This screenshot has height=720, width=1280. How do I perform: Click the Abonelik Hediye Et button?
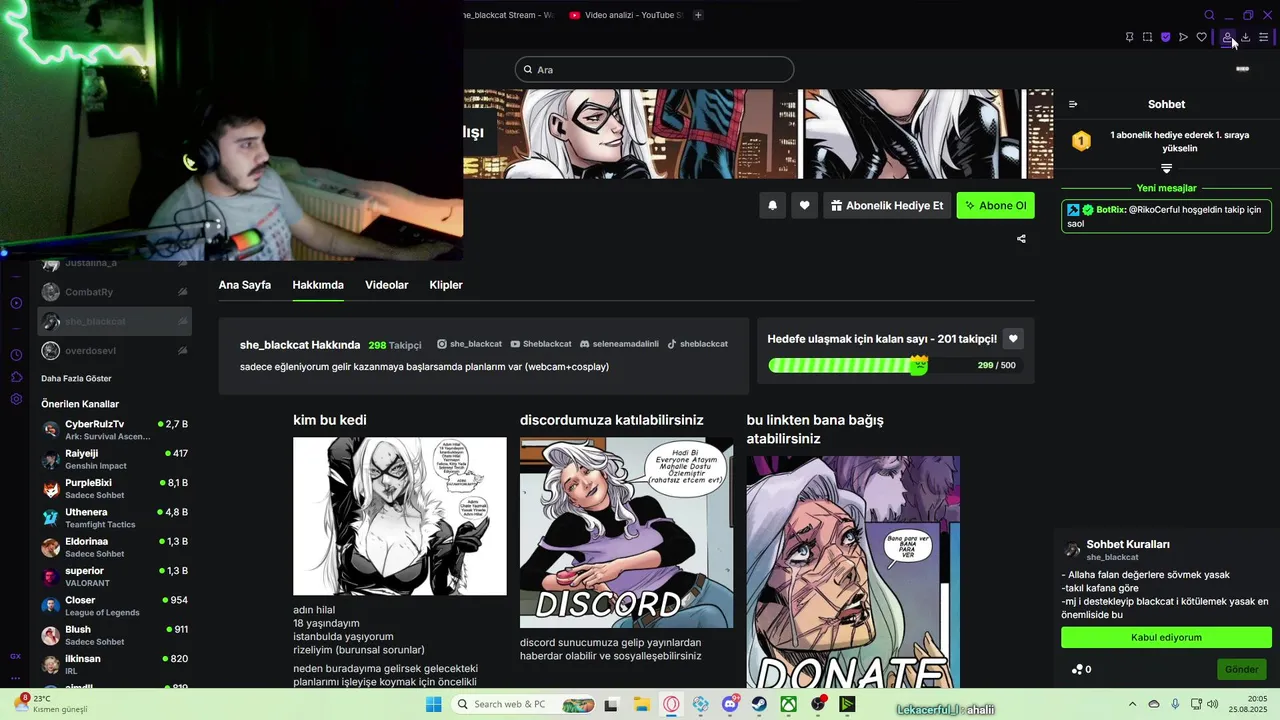[x=886, y=205]
